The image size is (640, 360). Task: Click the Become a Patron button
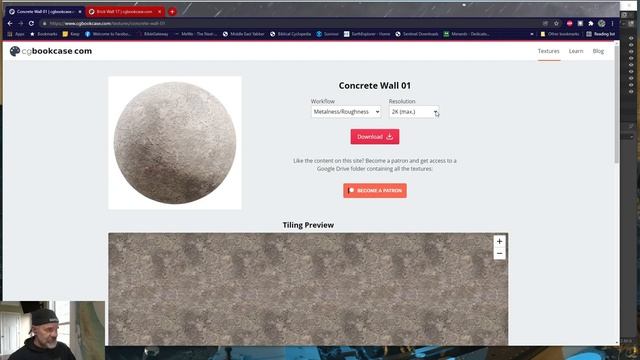375,191
